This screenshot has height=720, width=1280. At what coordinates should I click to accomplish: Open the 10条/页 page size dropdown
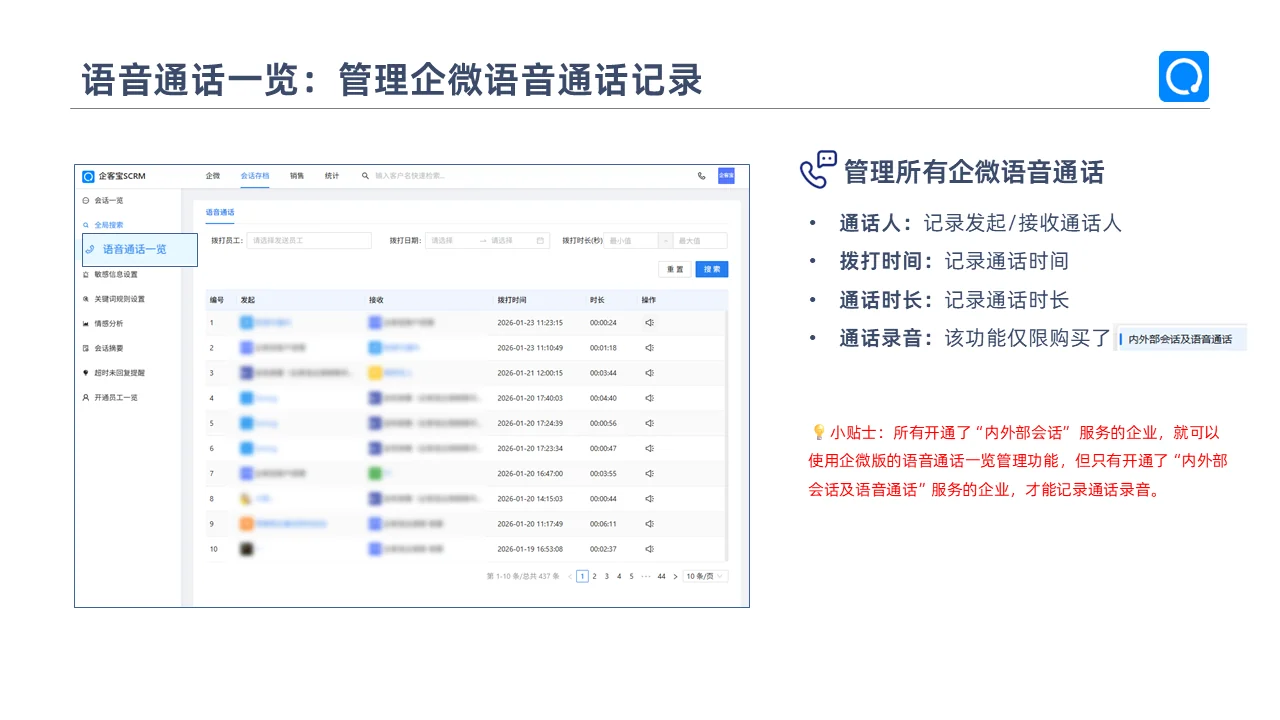pos(705,576)
